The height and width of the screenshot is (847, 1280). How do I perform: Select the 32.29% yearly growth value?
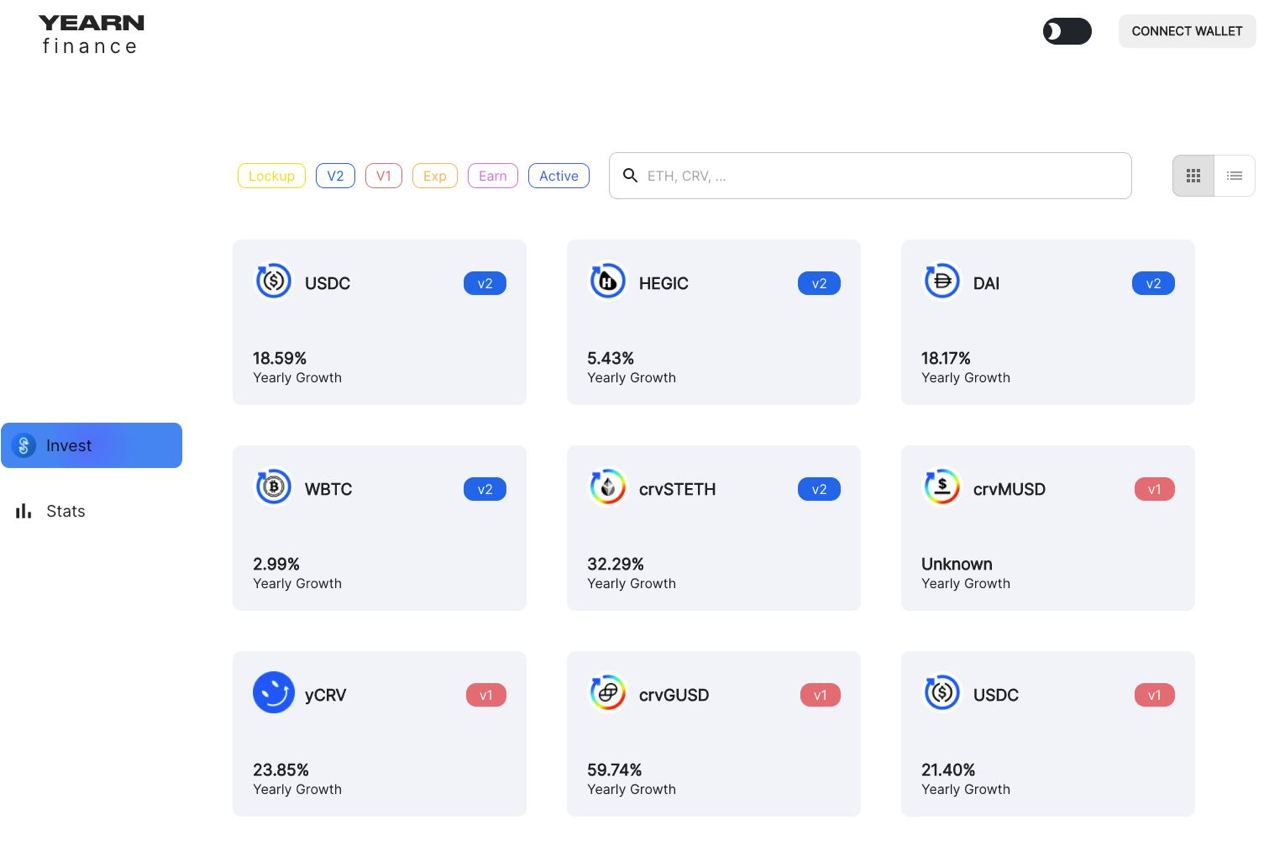(615, 564)
